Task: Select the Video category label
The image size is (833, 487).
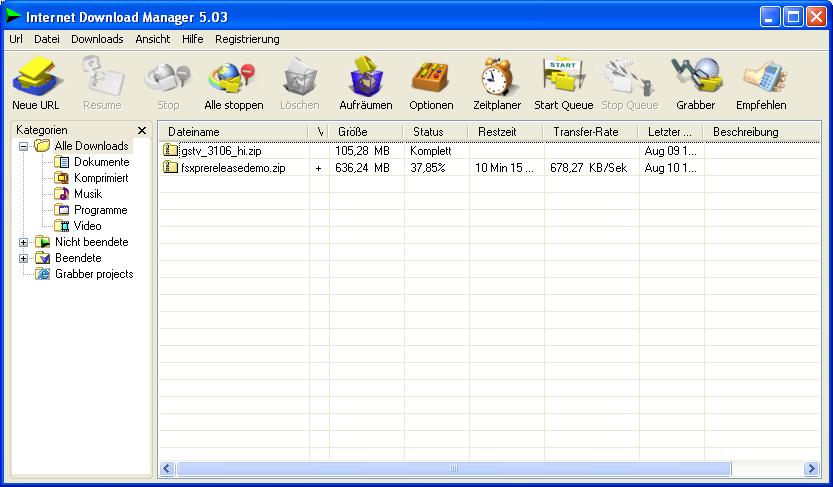Action: coord(88,226)
